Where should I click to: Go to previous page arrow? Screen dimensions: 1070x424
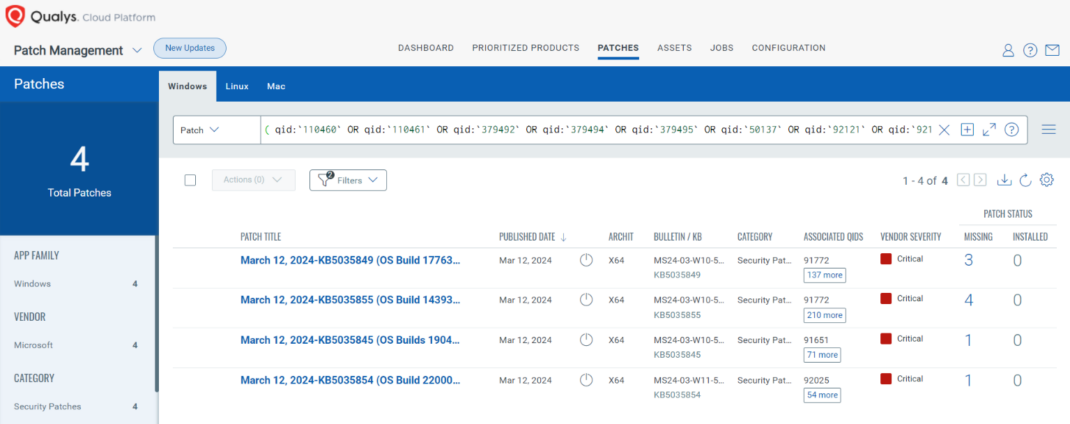tap(963, 180)
